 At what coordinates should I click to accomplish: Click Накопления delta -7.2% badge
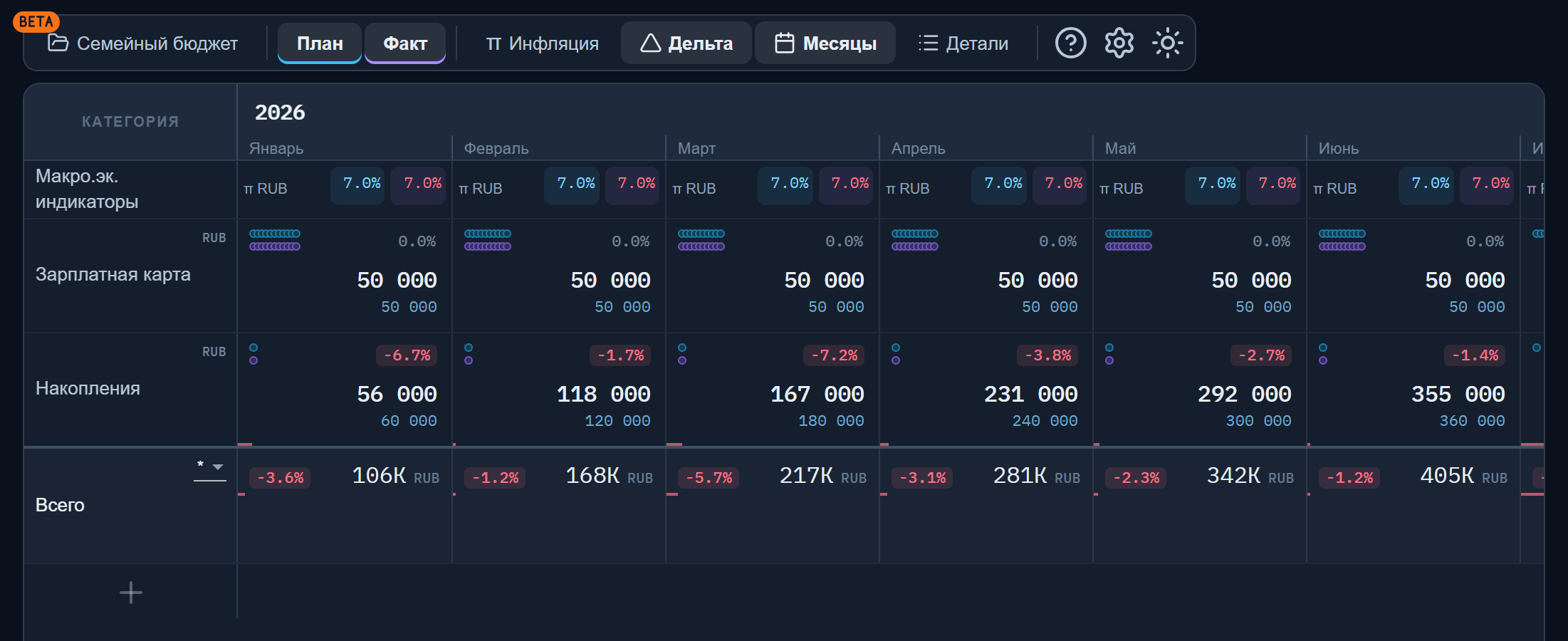pos(834,355)
